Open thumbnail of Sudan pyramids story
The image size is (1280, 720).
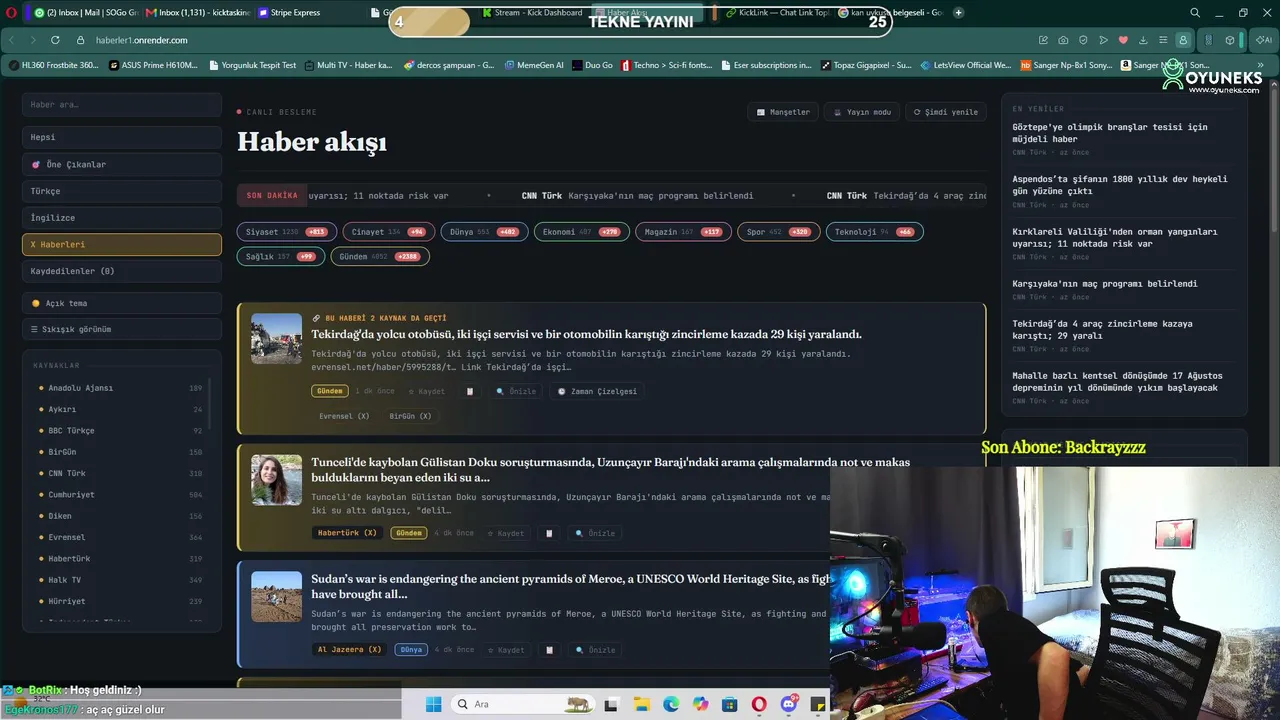pos(276,596)
